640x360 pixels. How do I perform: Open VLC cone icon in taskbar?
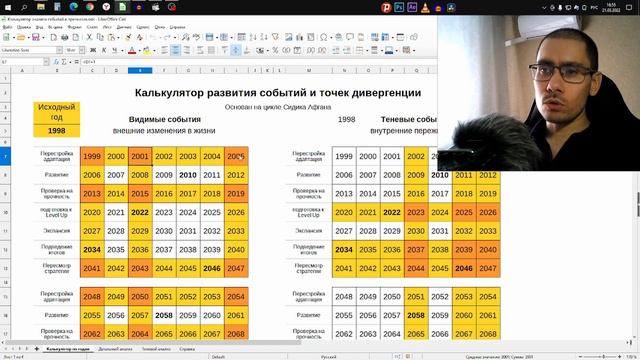425,7
